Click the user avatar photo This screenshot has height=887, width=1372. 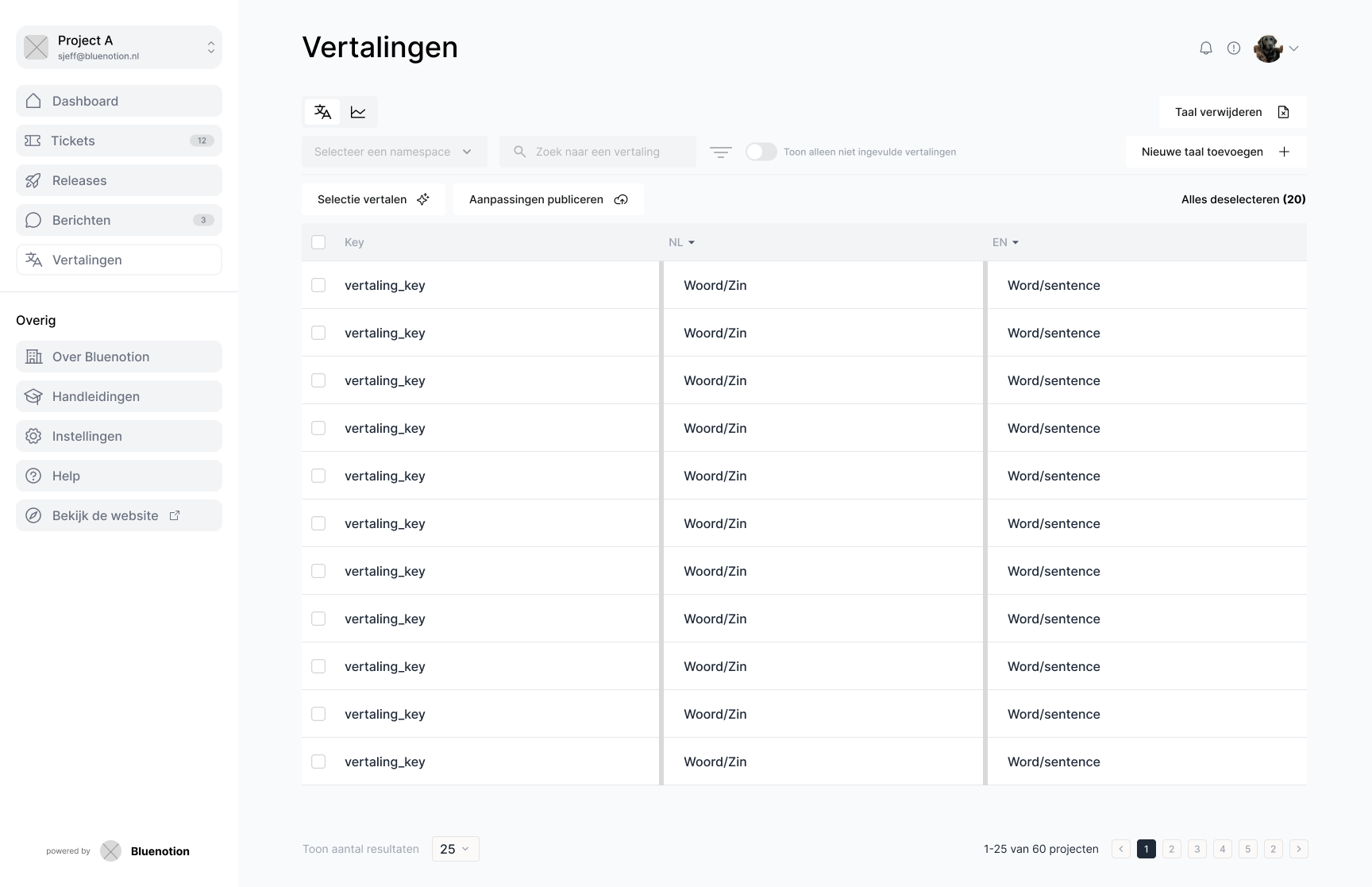[x=1268, y=48]
